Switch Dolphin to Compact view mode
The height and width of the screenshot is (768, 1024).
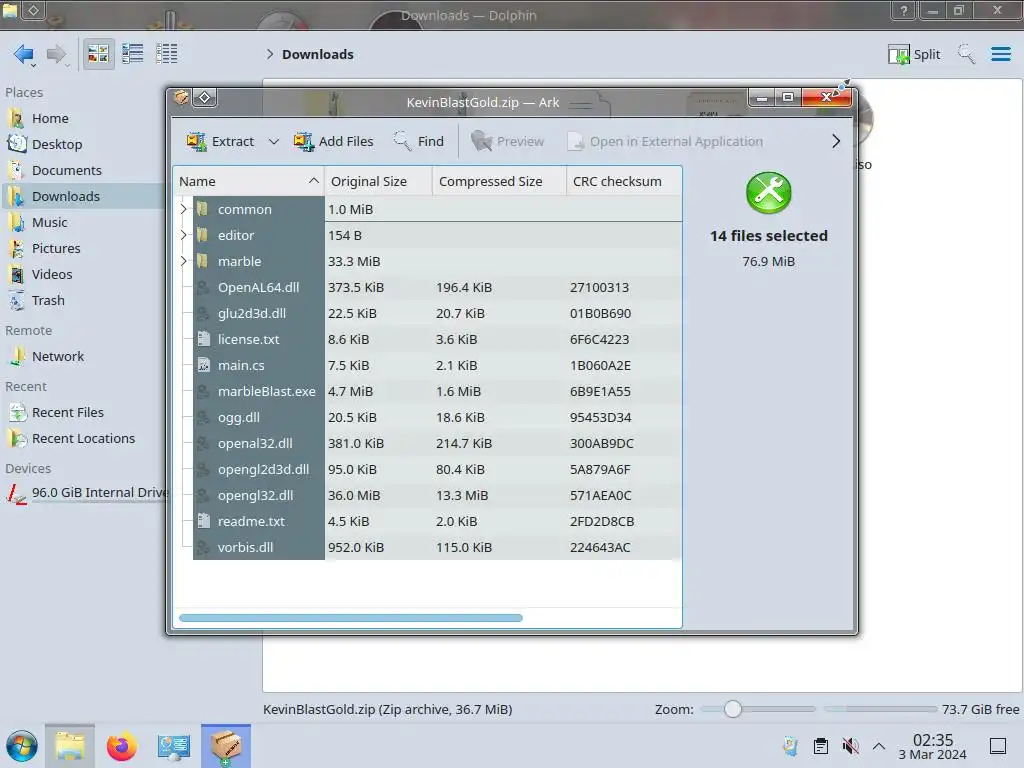[x=133, y=54]
